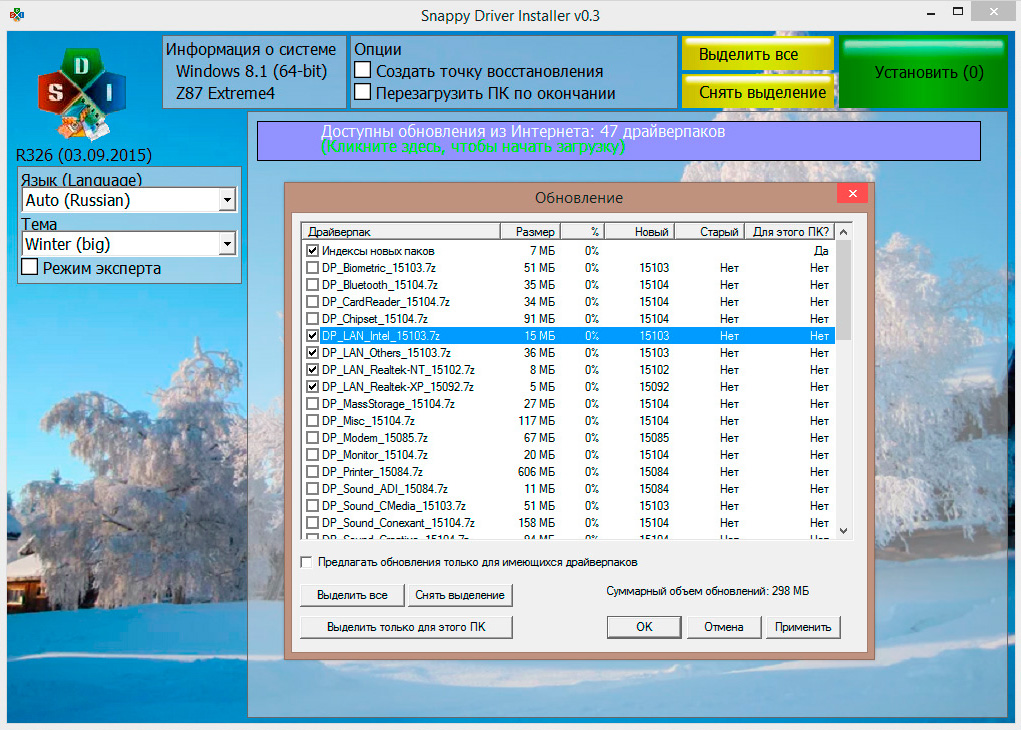Sort by Драйверпак column header
This screenshot has height=730, width=1021.
400,232
